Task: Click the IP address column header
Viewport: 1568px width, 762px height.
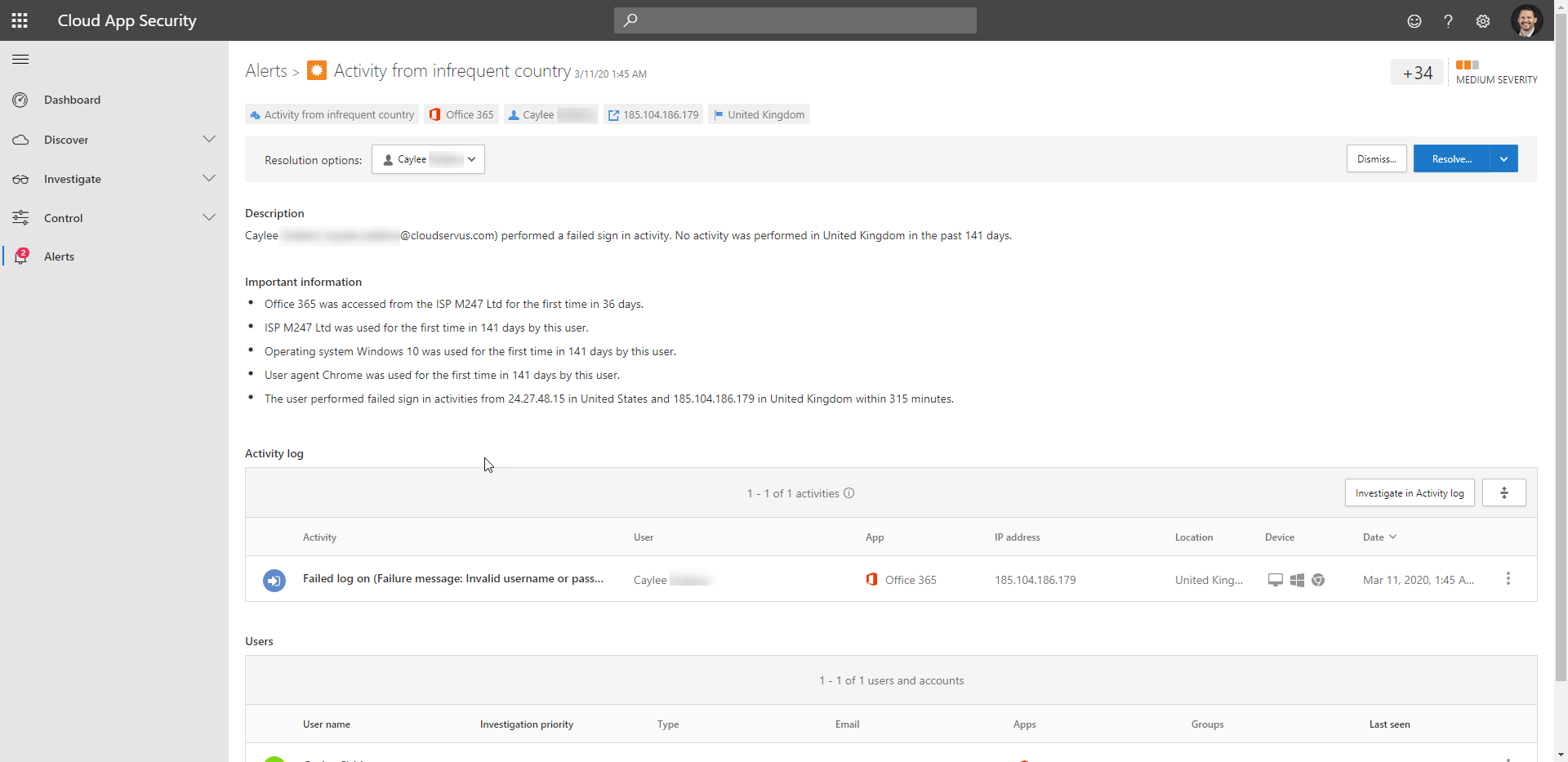Action: coord(1017,537)
